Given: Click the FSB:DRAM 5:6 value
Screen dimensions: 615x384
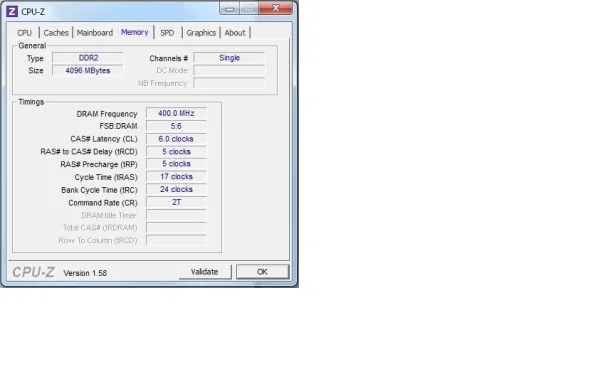Looking at the screenshot, I should (176, 126).
